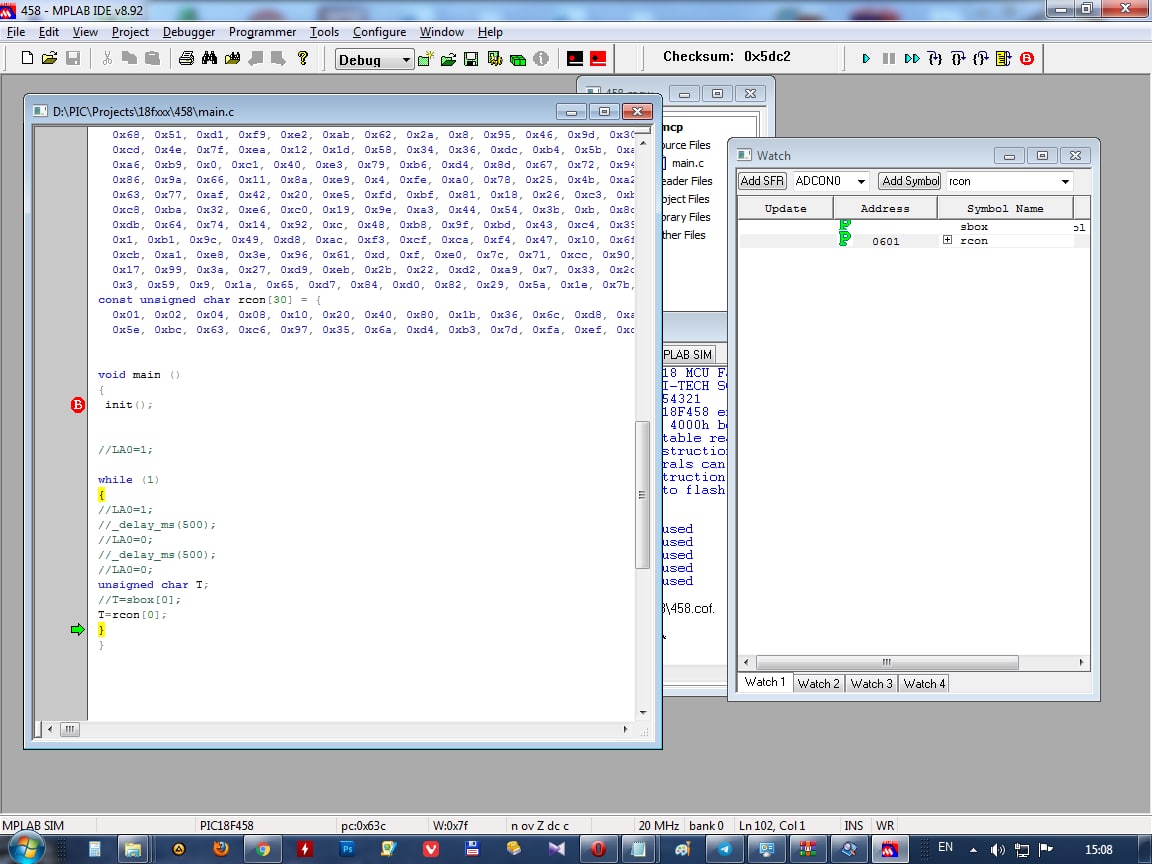This screenshot has width=1152, height=864.
Task: Create a new file from the toolbar
Action: [x=26, y=58]
